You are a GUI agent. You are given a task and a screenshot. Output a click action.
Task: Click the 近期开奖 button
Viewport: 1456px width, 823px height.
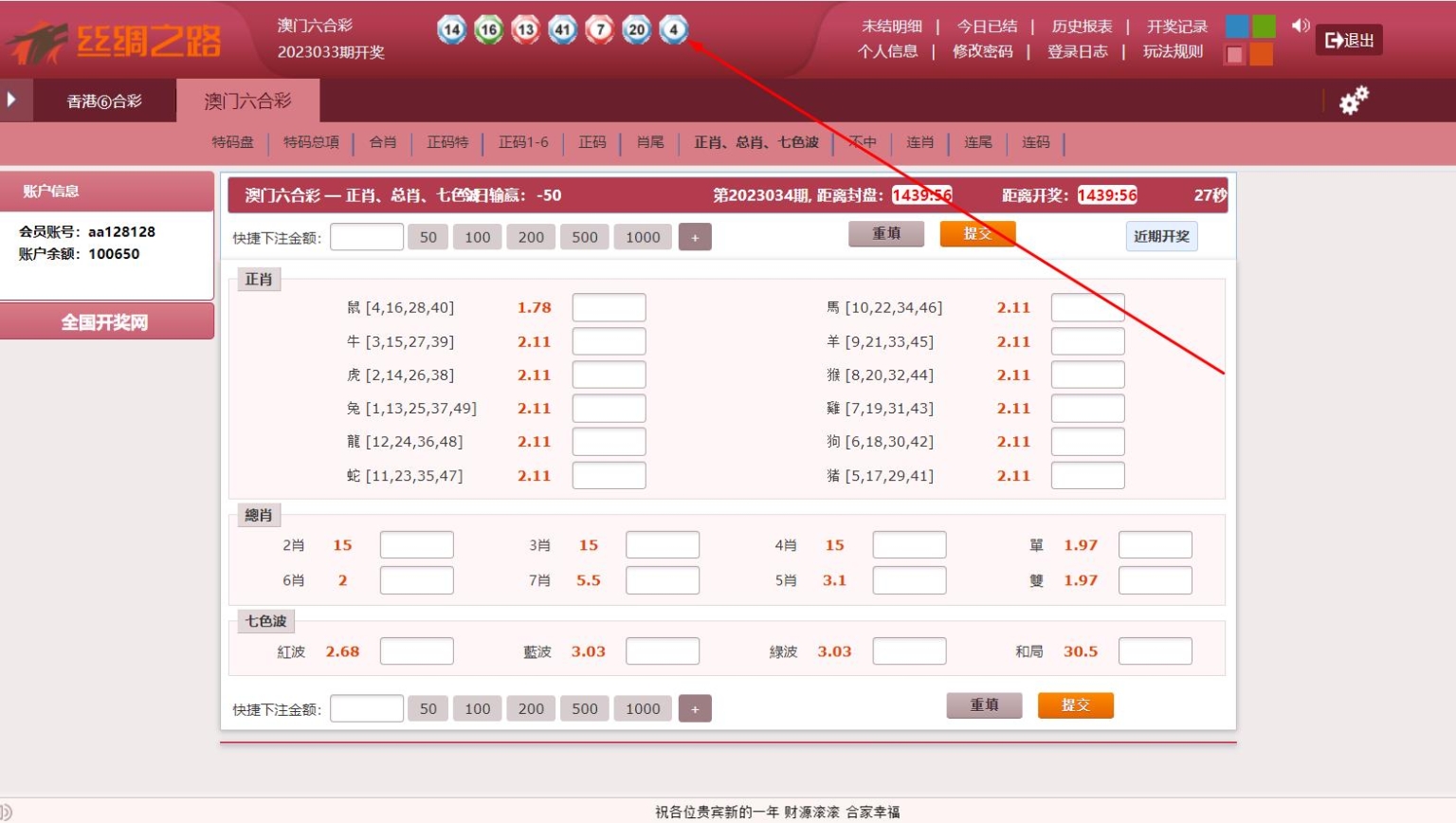[x=1161, y=236]
